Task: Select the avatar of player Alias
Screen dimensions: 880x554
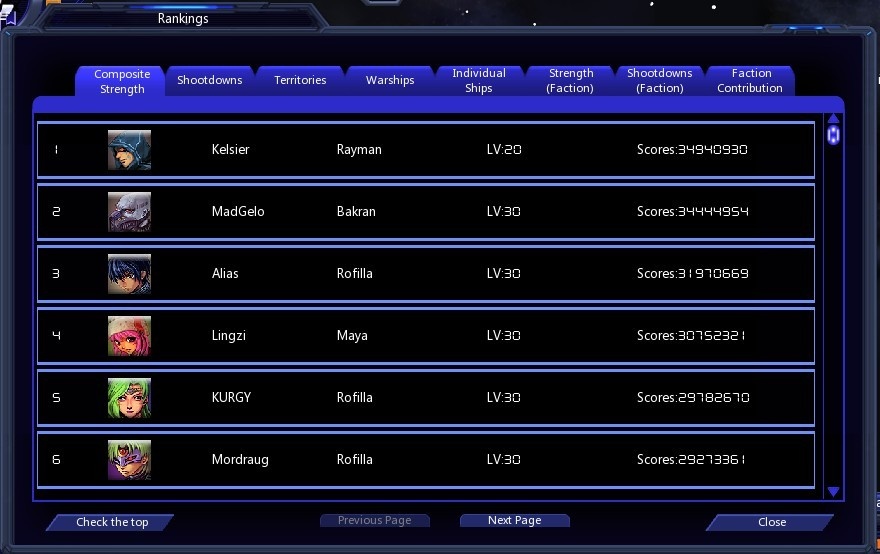Action: 129,274
